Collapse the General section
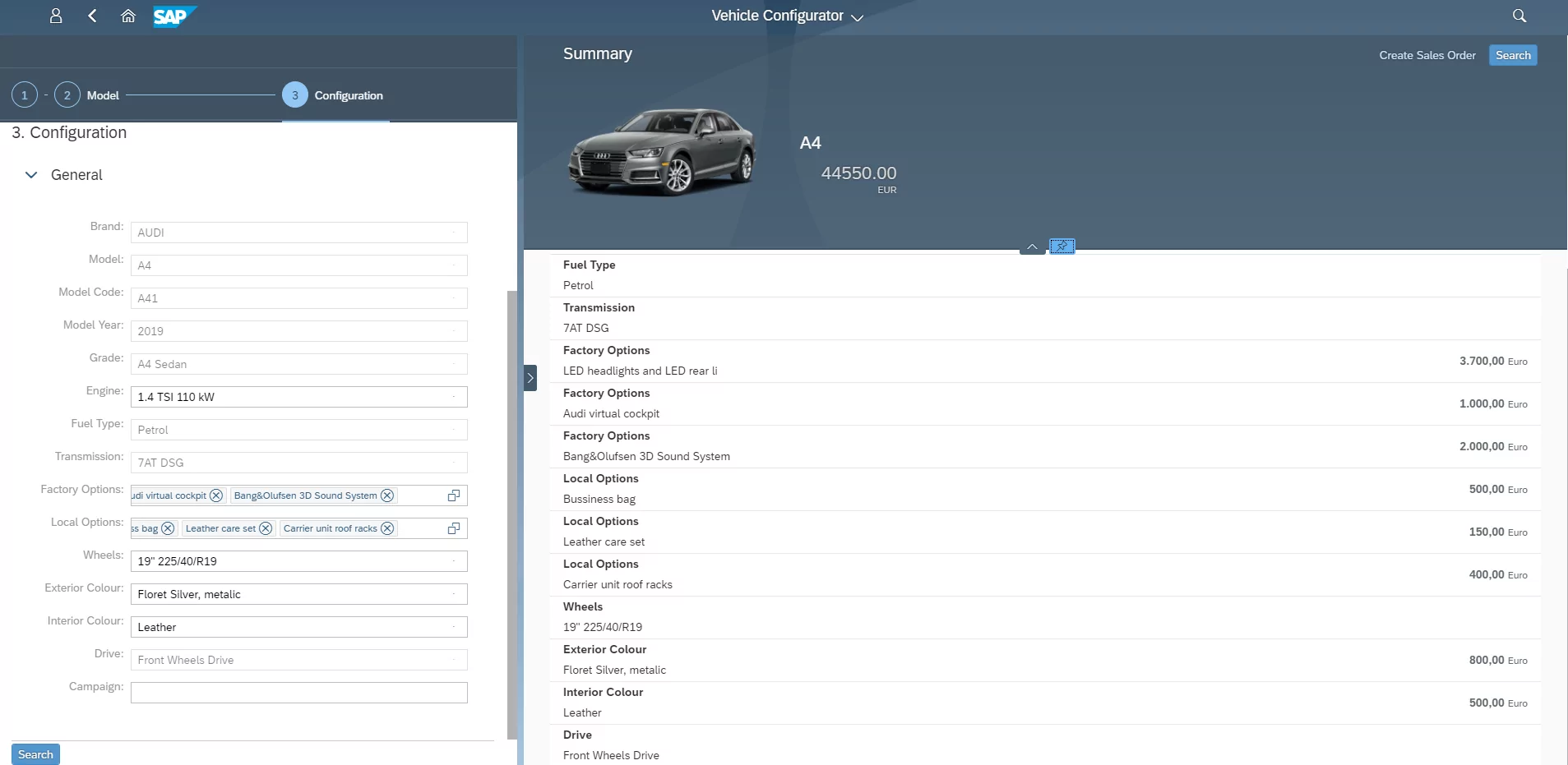Viewport: 1568px width, 765px height. (x=31, y=175)
